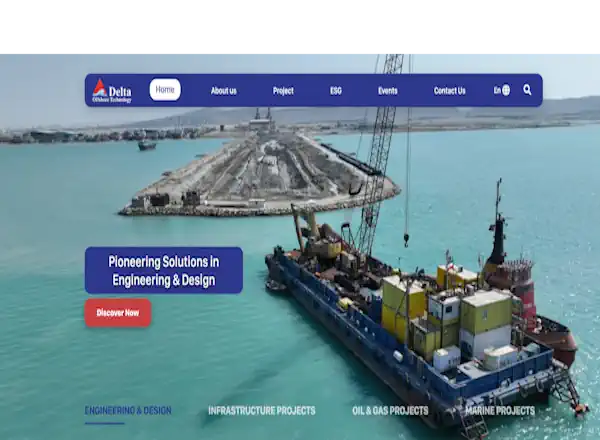Select the Infrastructure Projects tab
This screenshot has height=440, width=600.
[262, 411]
